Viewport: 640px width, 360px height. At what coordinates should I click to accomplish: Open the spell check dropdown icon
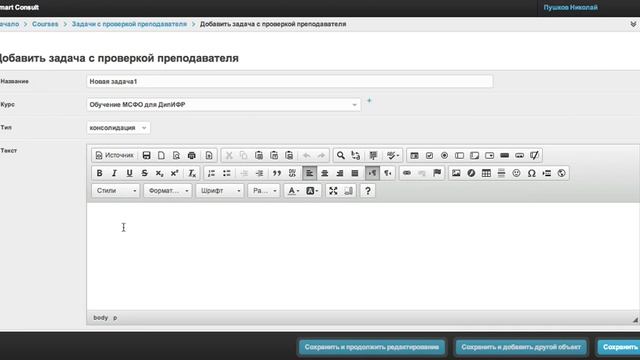[393, 156]
